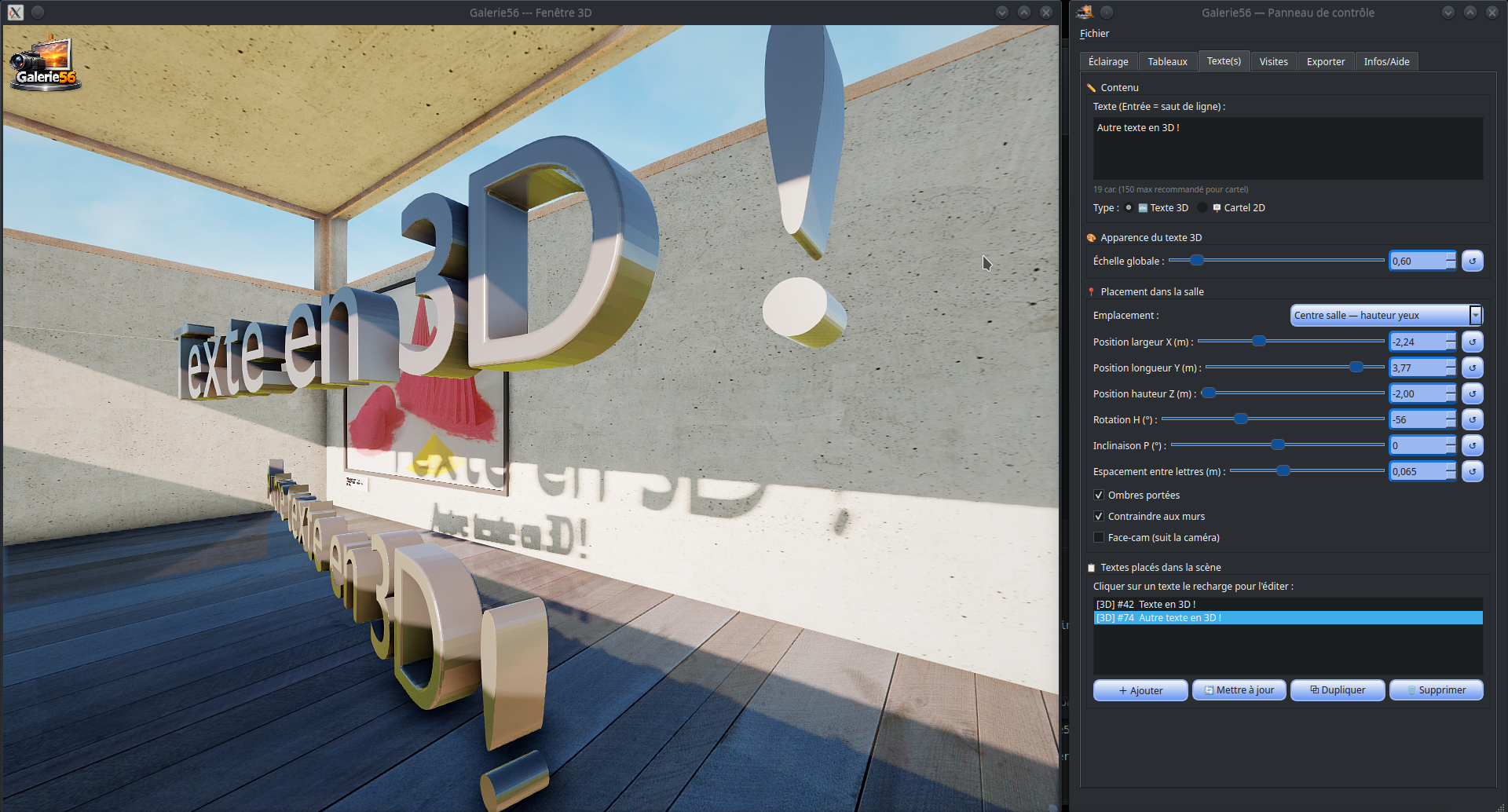Focus the Texte content text area
Image resolution: width=1508 pixels, height=812 pixels.
click(x=1288, y=148)
